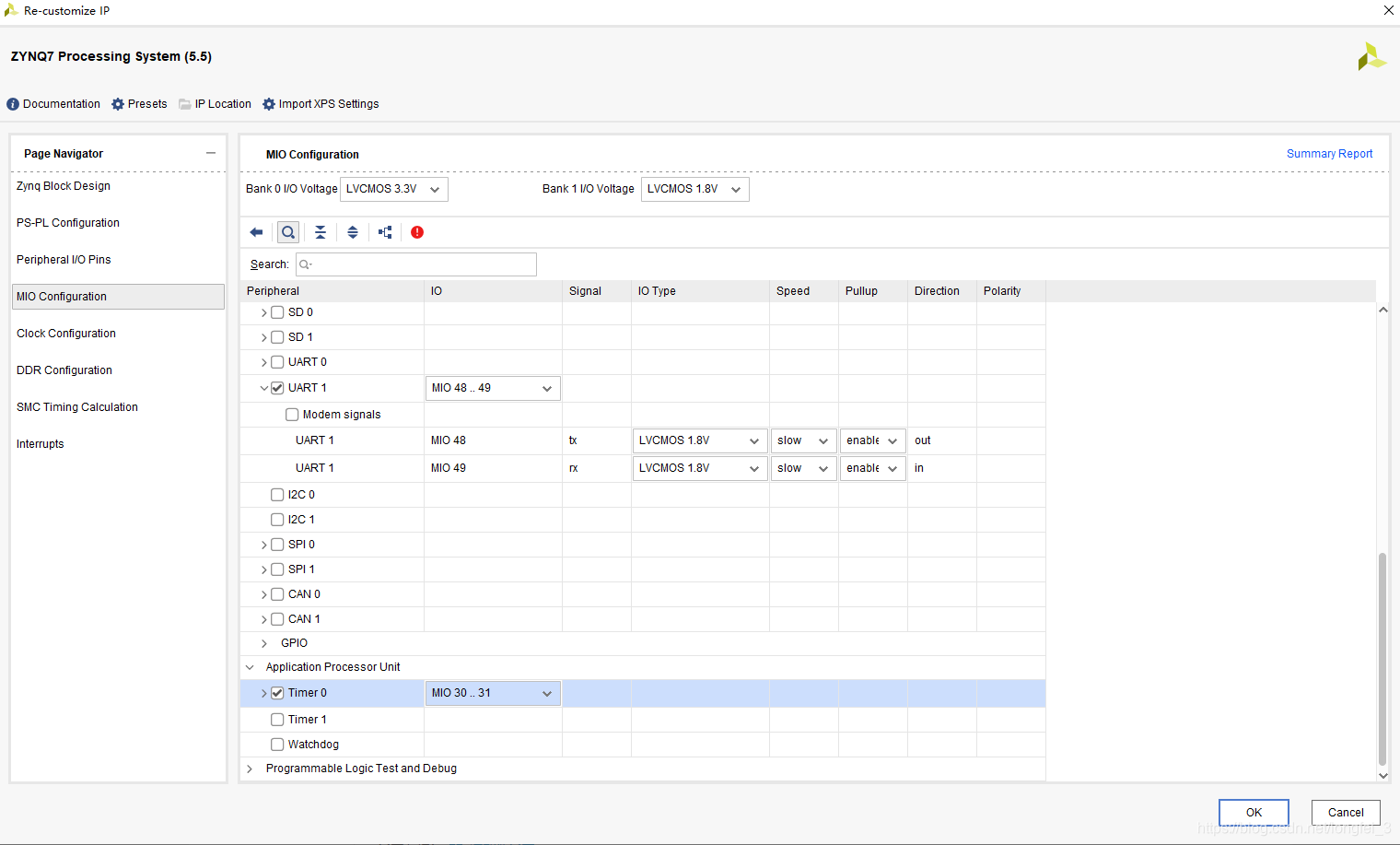Image resolution: width=1400 pixels, height=845 pixels.
Task: Collapse the UART 1 tree node
Action: pos(263,388)
